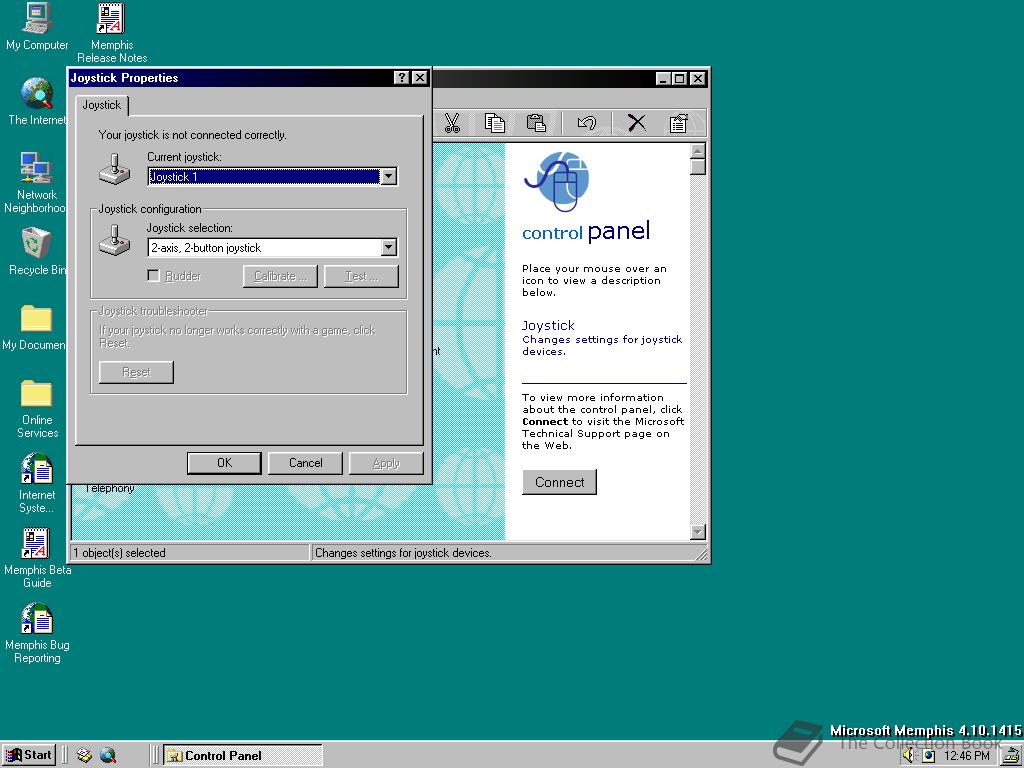Click Control Panel scrollbar up arrow
Screen dimensions: 1024x768
pos(697,151)
